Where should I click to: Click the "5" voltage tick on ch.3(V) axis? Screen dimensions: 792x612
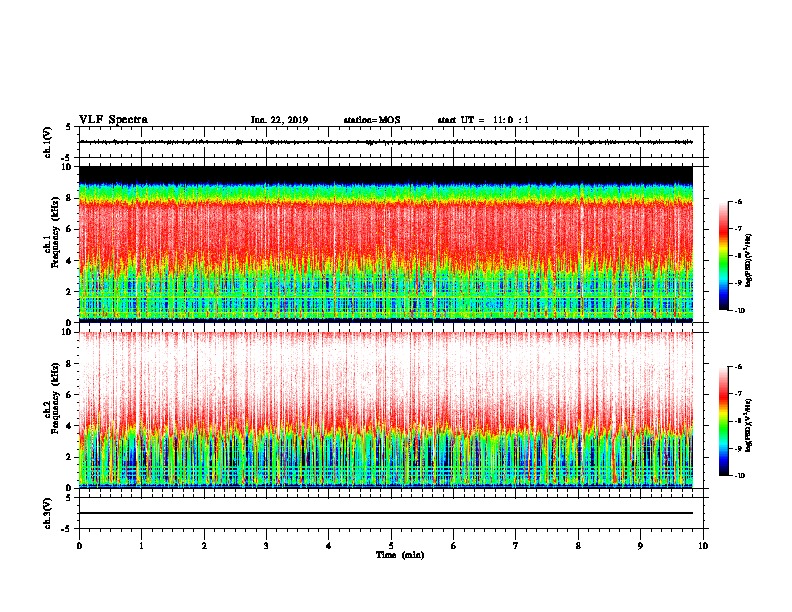[x=69, y=498]
